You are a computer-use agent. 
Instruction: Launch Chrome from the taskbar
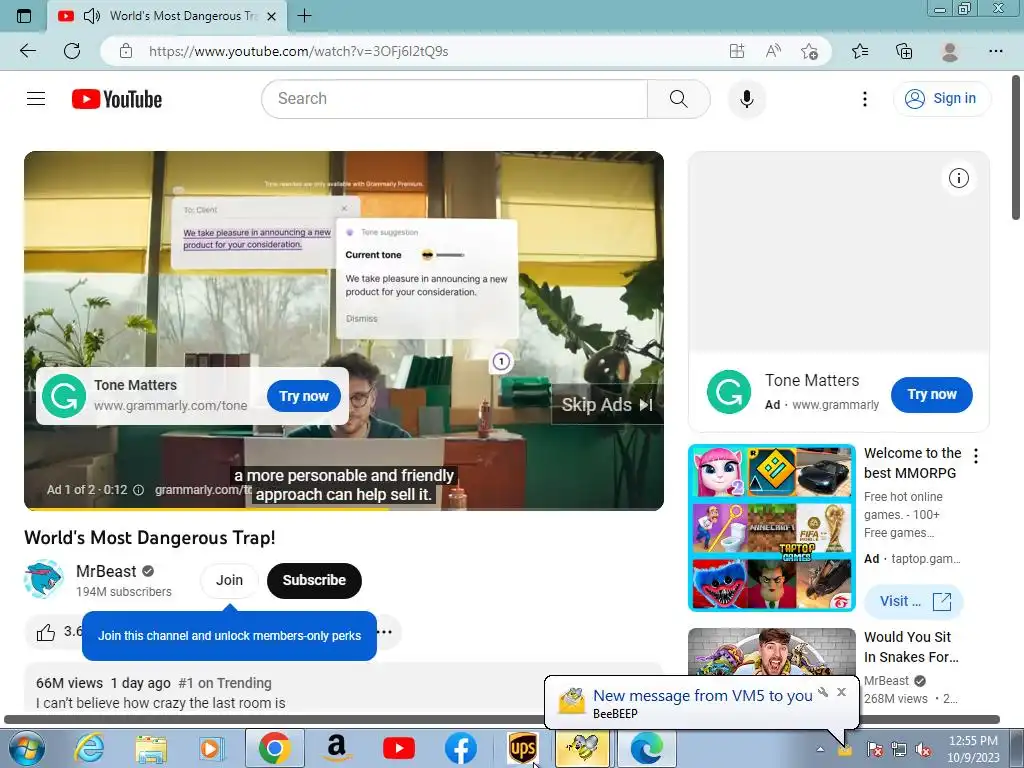274,748
